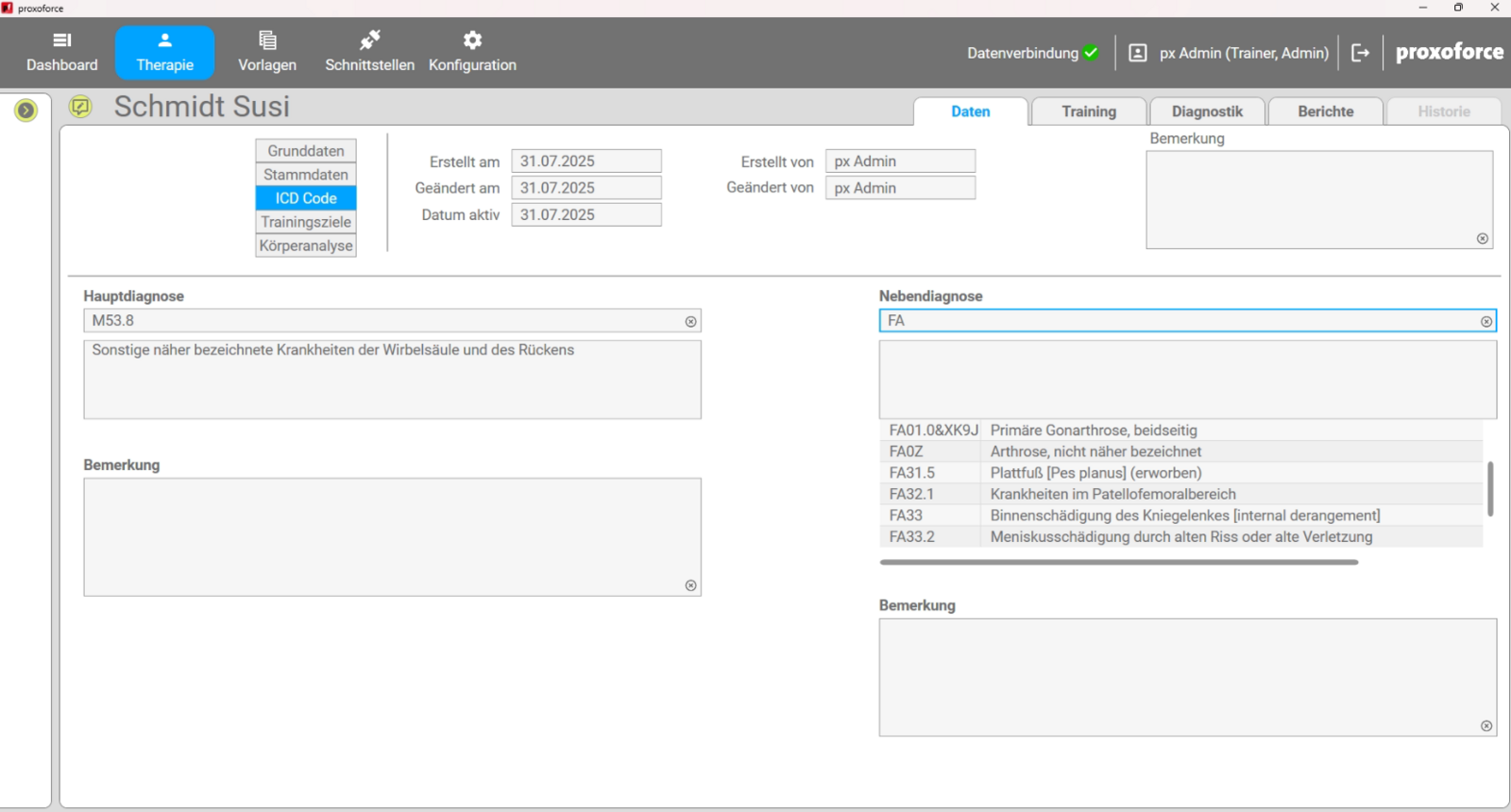Open the Berichte tab

tap(1325, 111)
